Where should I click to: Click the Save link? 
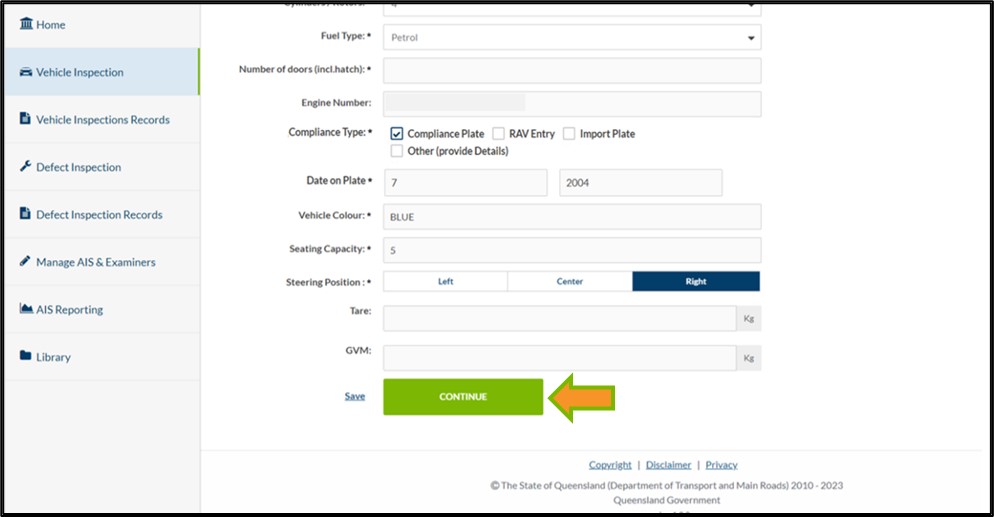coord(355,396)
